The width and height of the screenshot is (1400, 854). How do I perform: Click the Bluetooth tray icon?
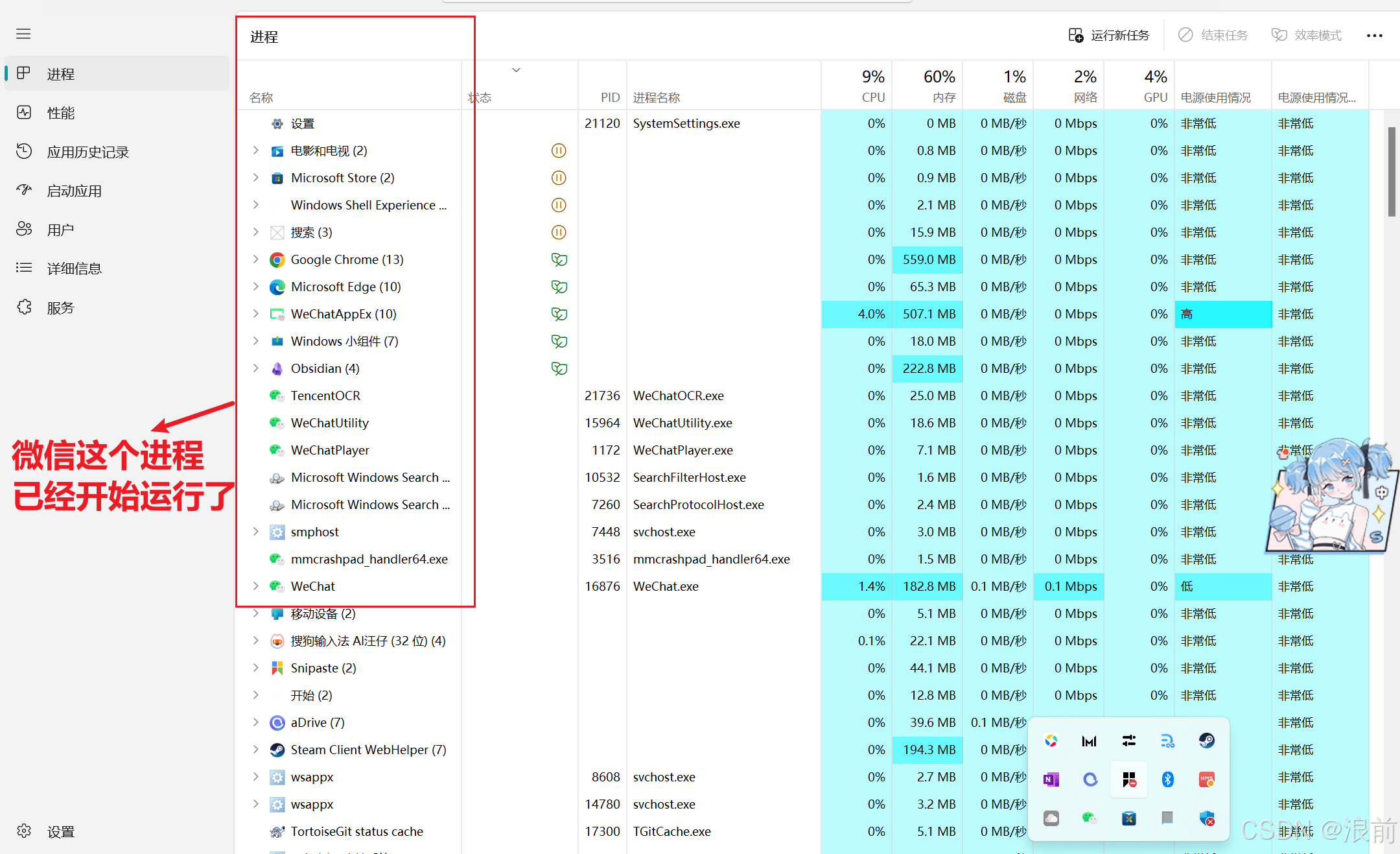pos(1167,779)
